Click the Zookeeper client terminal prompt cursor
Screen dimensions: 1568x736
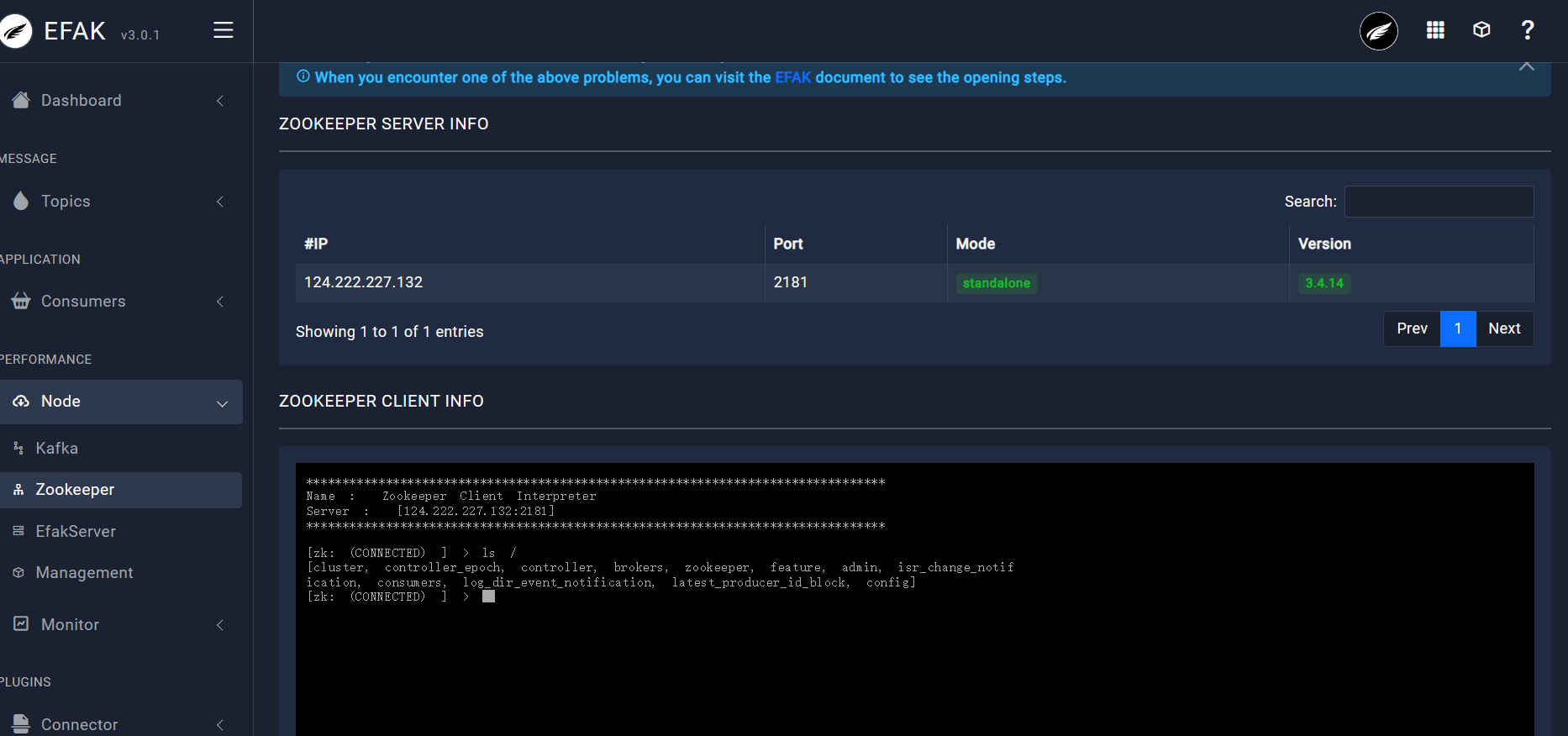(x=488, y=597)
